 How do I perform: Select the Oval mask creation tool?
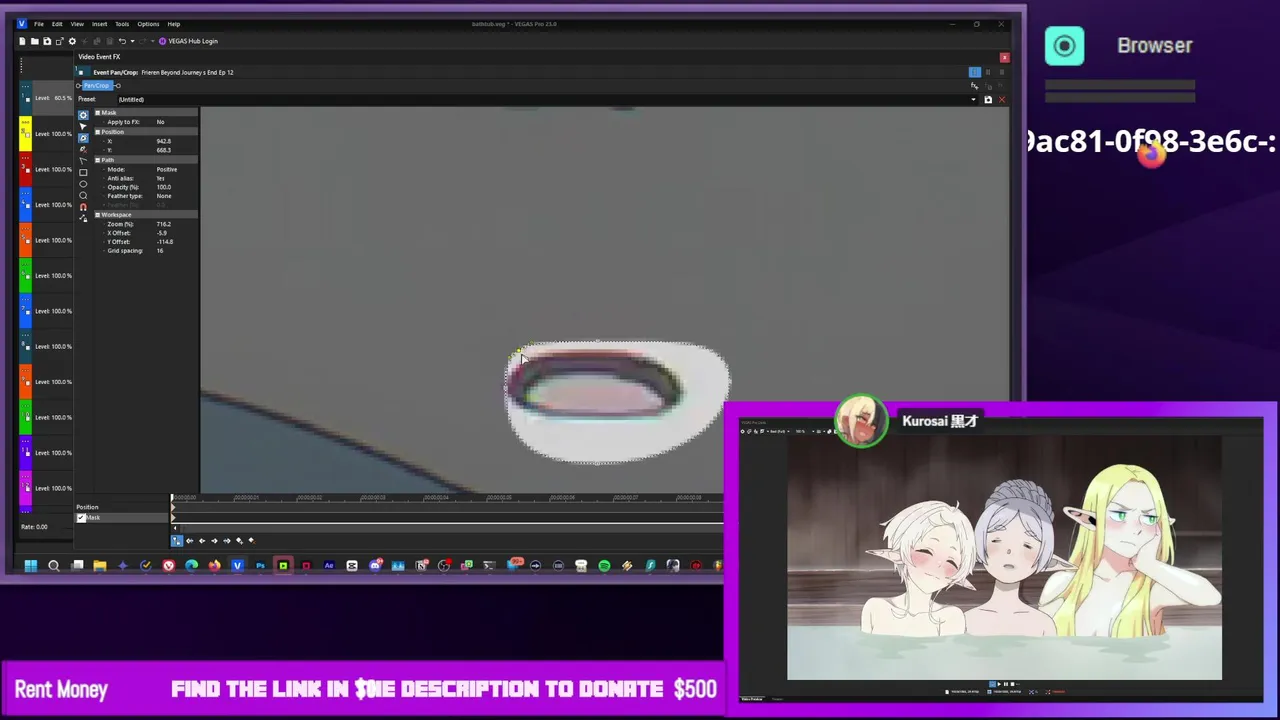(x=83, y=184)
